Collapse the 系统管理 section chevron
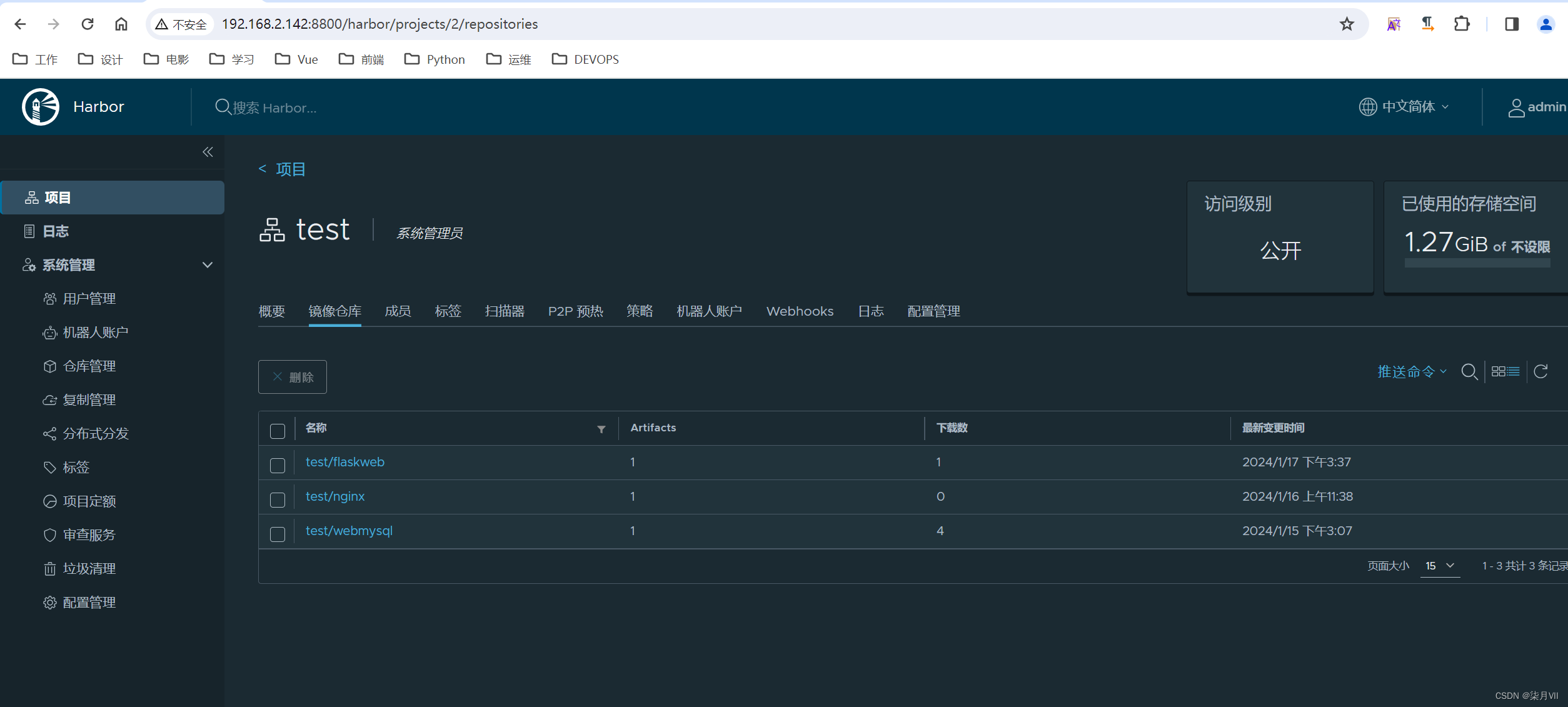The width and height of the screenshot is (1568, 707). tap(208, 265)
